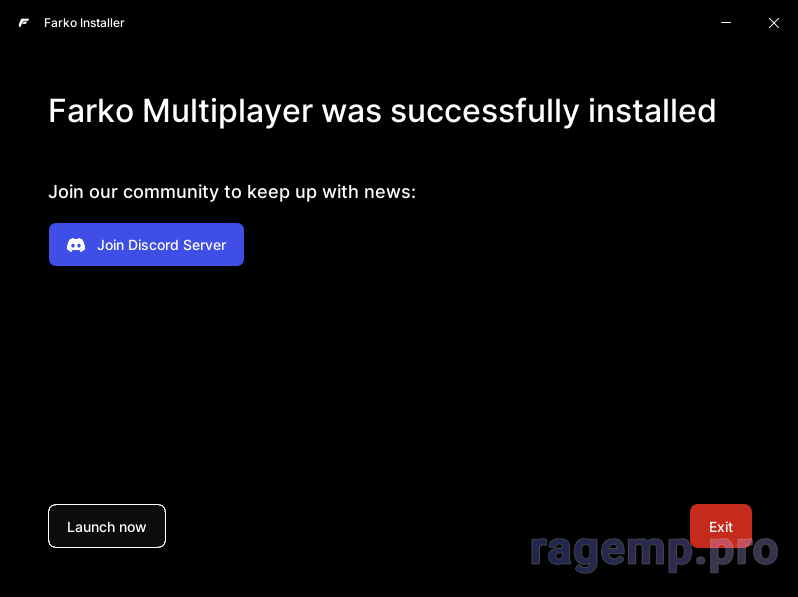Close the Farko Installer window

click(774, 23)
